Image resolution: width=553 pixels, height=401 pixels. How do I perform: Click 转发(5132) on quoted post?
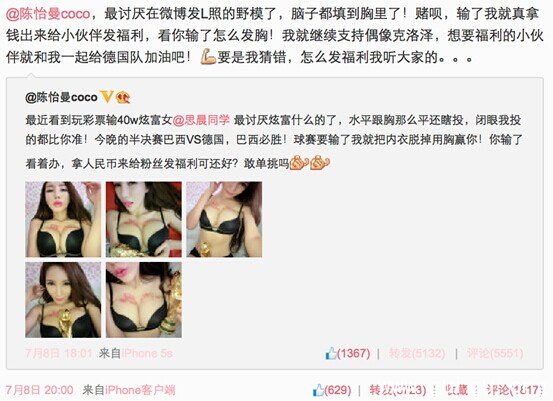click(x=417, y=353)
